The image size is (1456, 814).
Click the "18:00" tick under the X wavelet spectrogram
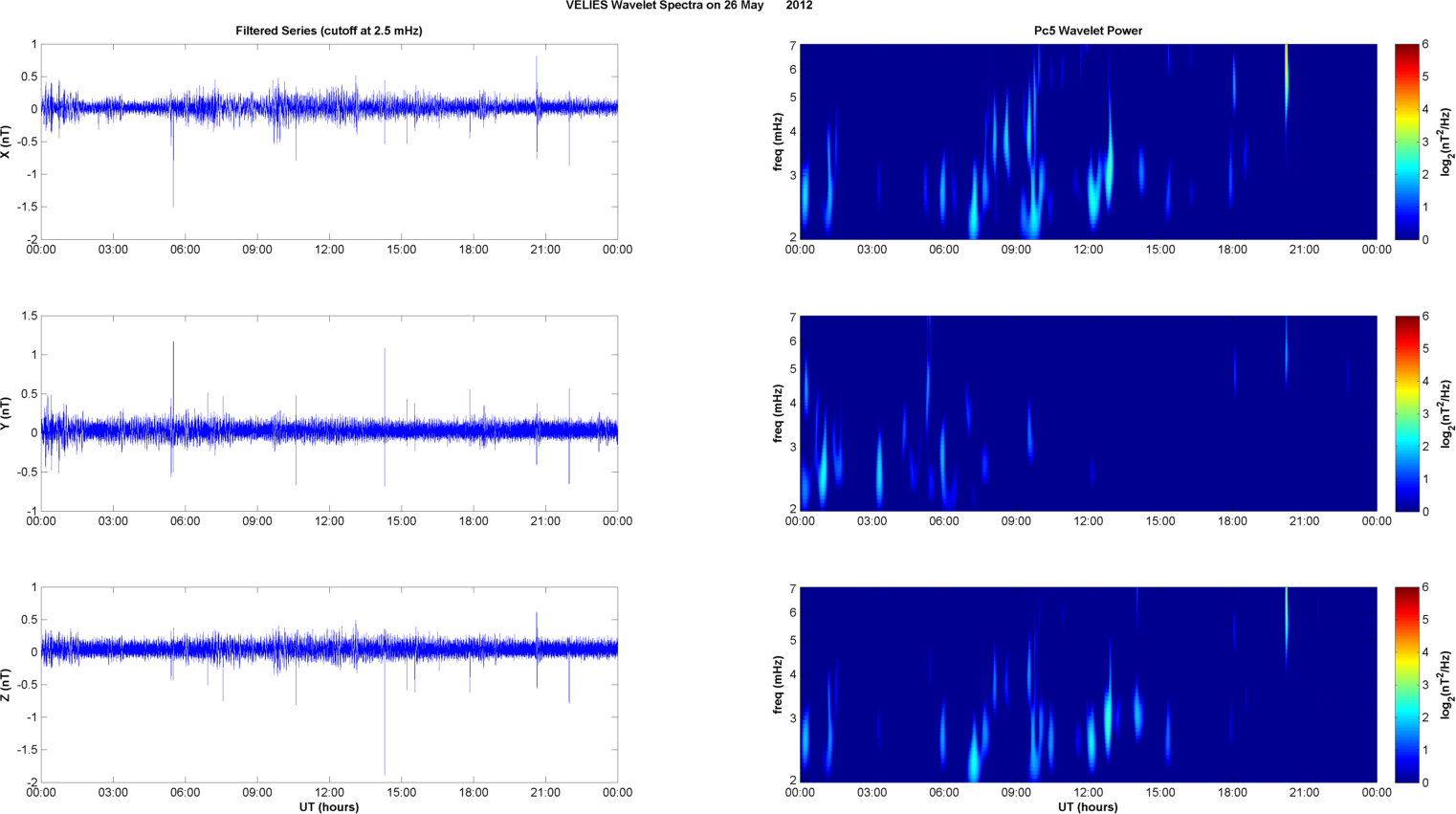coord(1232,250)
